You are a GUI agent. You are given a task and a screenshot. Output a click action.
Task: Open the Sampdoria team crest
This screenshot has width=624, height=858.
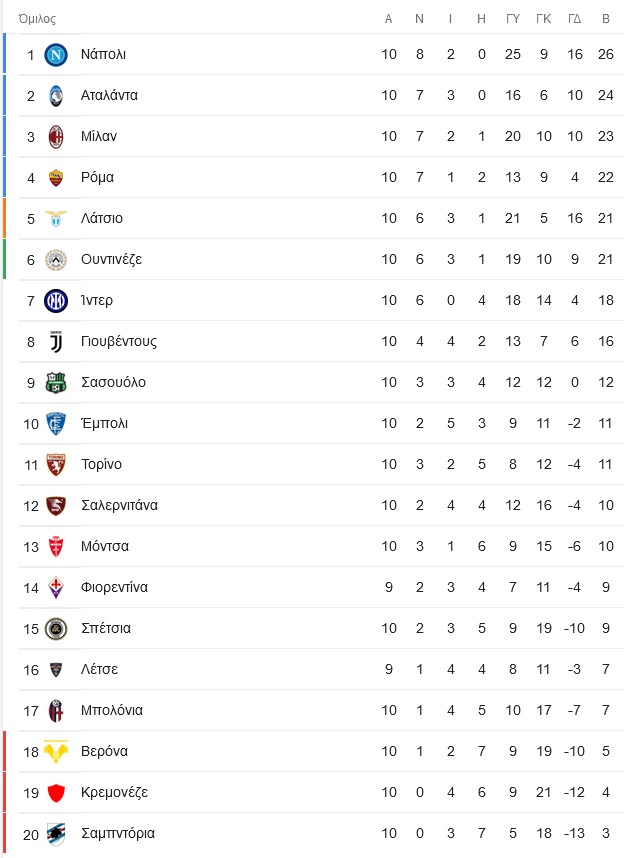[x=56, y=834]
